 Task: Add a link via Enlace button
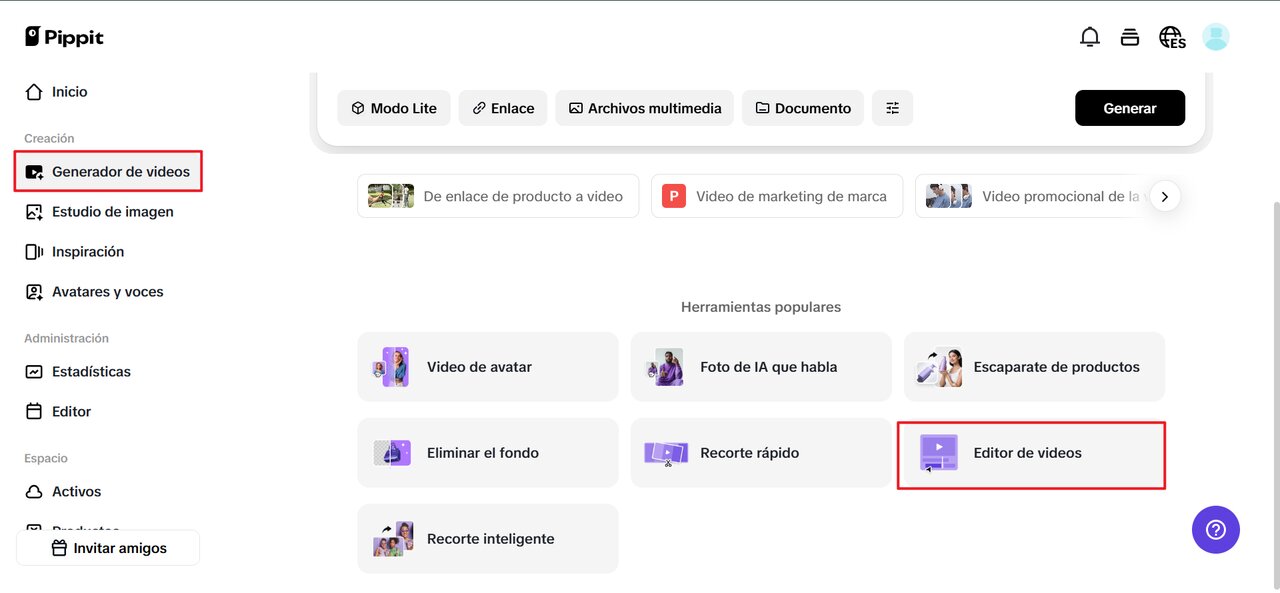click(503, 108)
